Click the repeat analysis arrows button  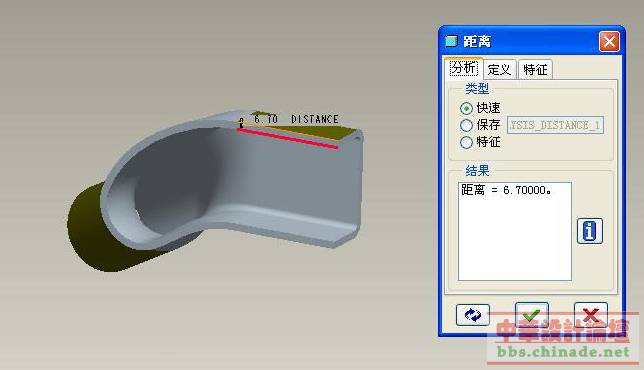473,315
